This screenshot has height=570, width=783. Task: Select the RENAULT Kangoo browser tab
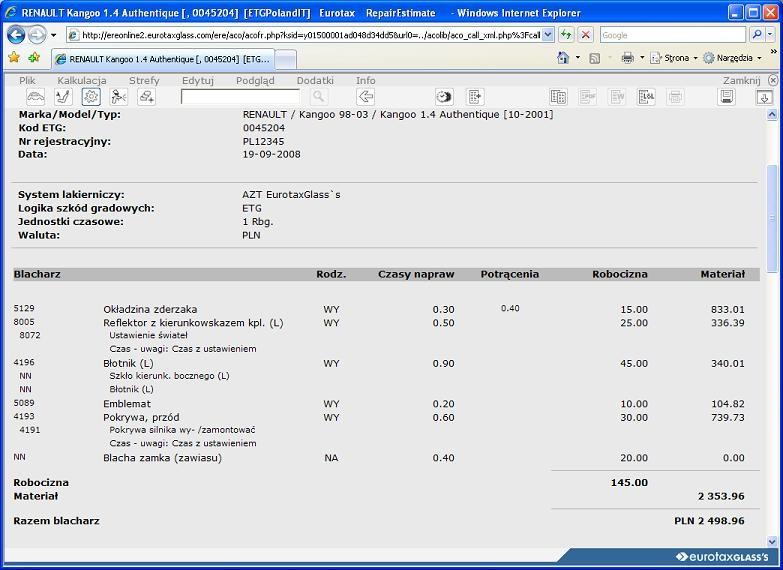tap(163, 59)
